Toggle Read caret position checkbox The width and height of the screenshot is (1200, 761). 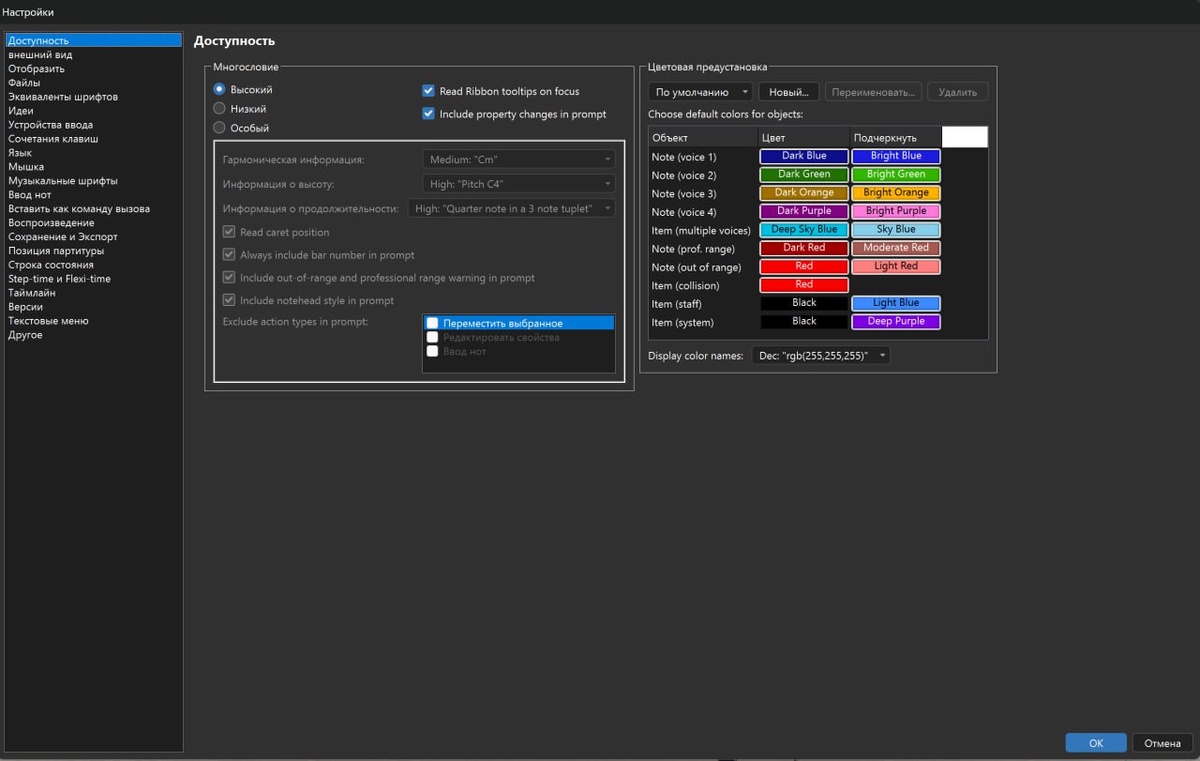click(229, 232)
